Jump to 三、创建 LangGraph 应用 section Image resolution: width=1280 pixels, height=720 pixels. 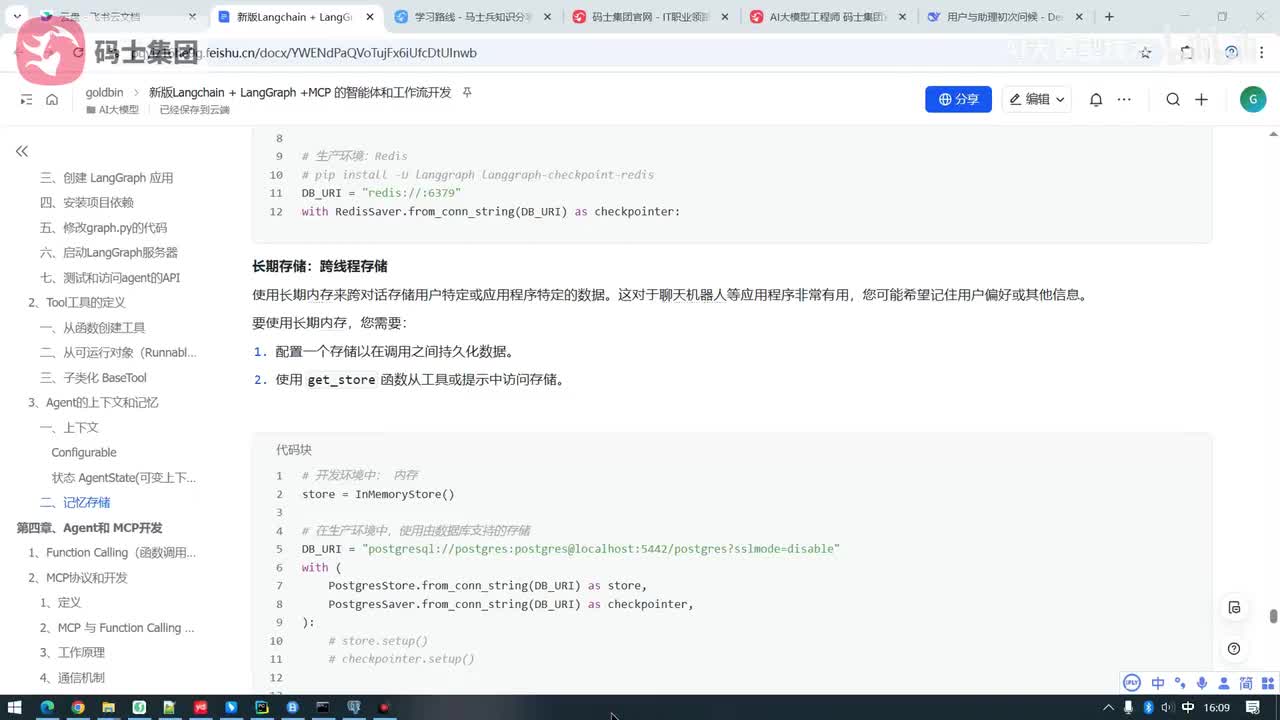click(107, 178)
